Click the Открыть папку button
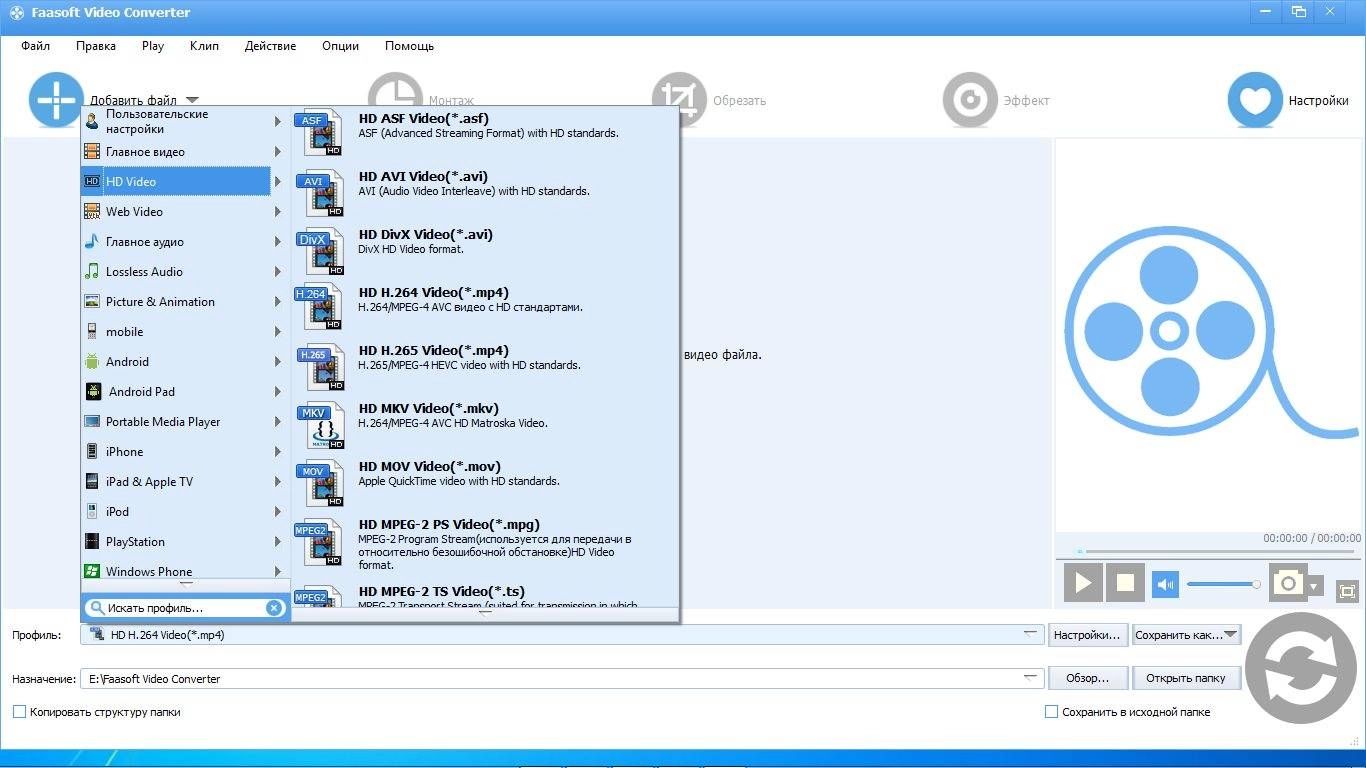 [1186, 678]
